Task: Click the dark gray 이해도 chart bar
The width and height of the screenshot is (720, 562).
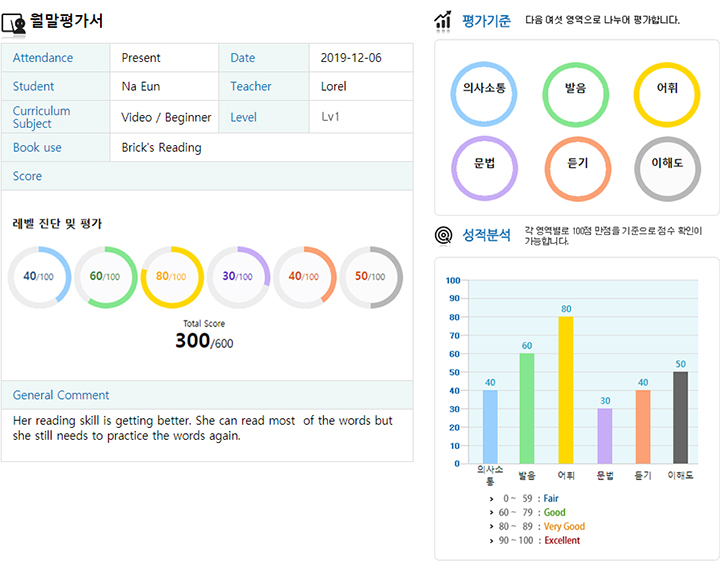Action: (680, 417)
